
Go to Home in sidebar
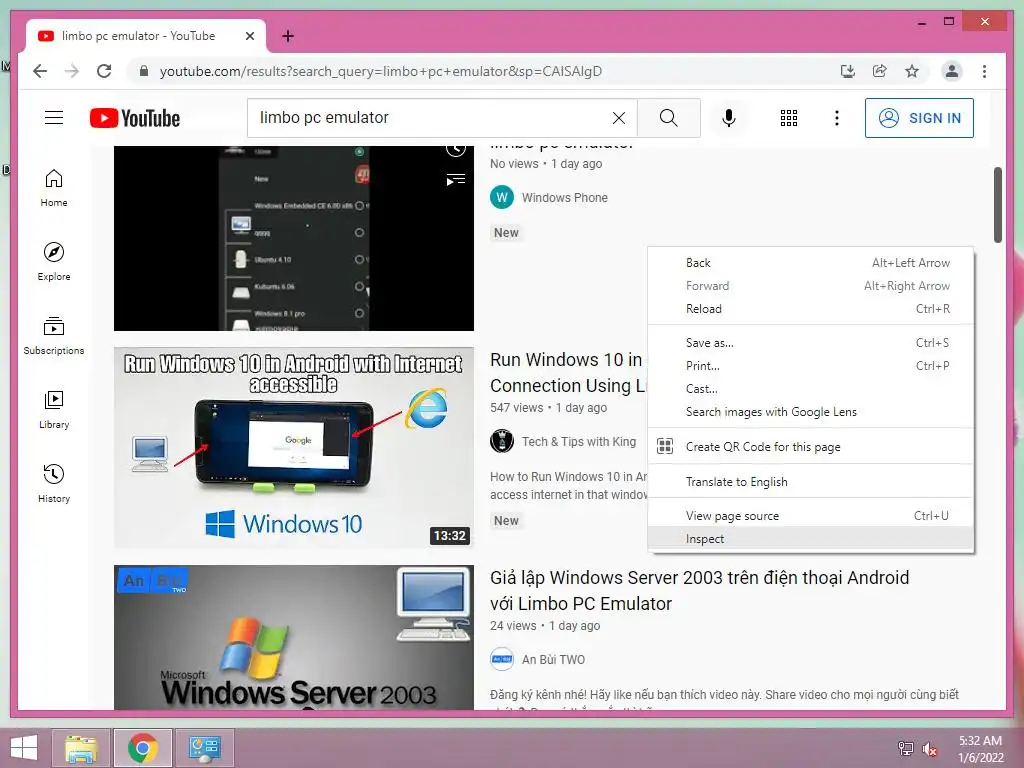point(54,188)
